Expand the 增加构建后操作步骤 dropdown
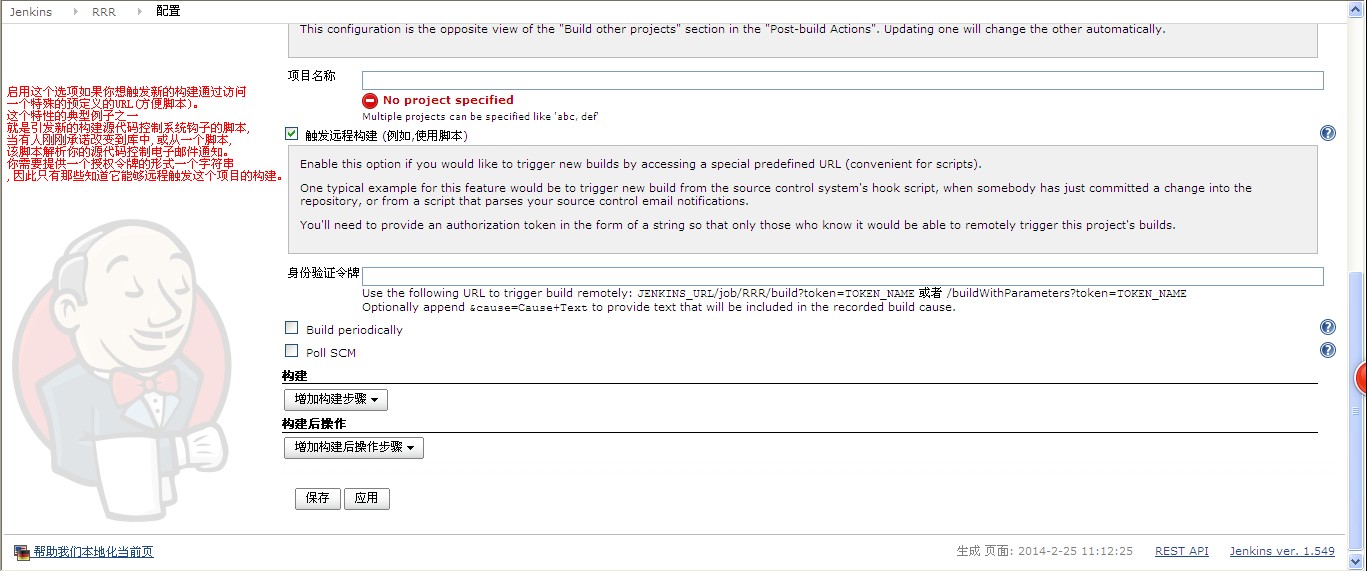This screenshot has height=571, width=1367. [354, 447]
